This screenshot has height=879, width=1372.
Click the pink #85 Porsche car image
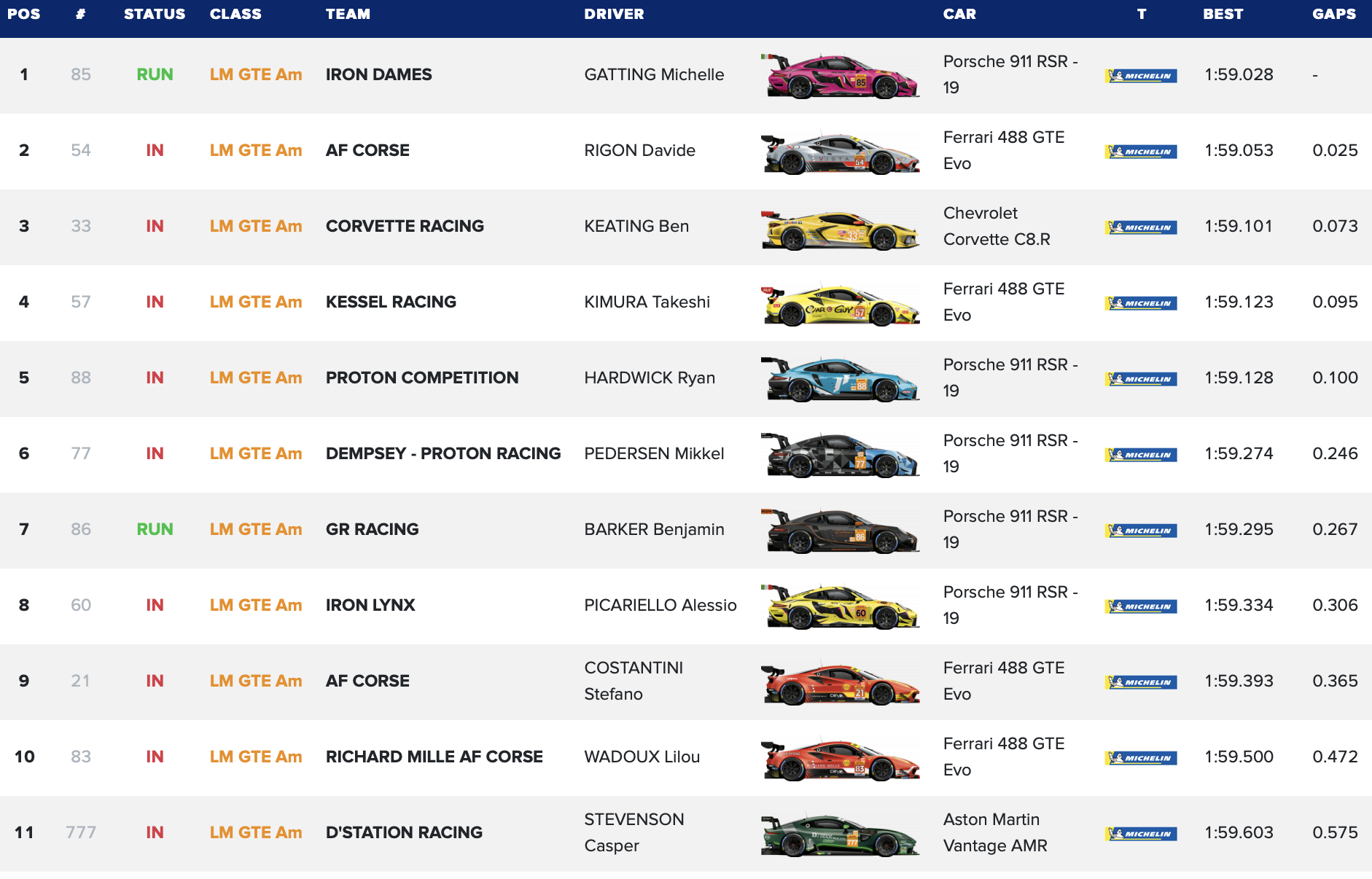pos(841,75)
